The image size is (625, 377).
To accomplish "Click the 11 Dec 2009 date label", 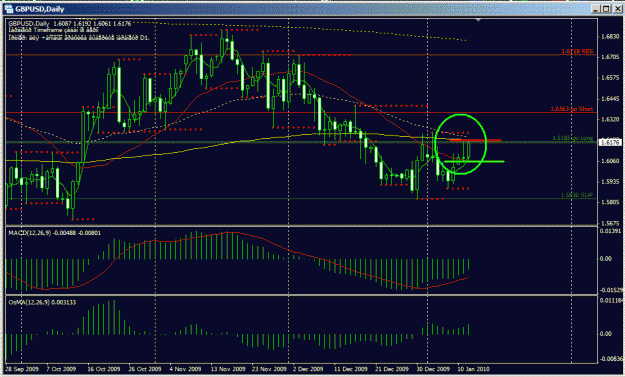I will click(x=351, y=369).
